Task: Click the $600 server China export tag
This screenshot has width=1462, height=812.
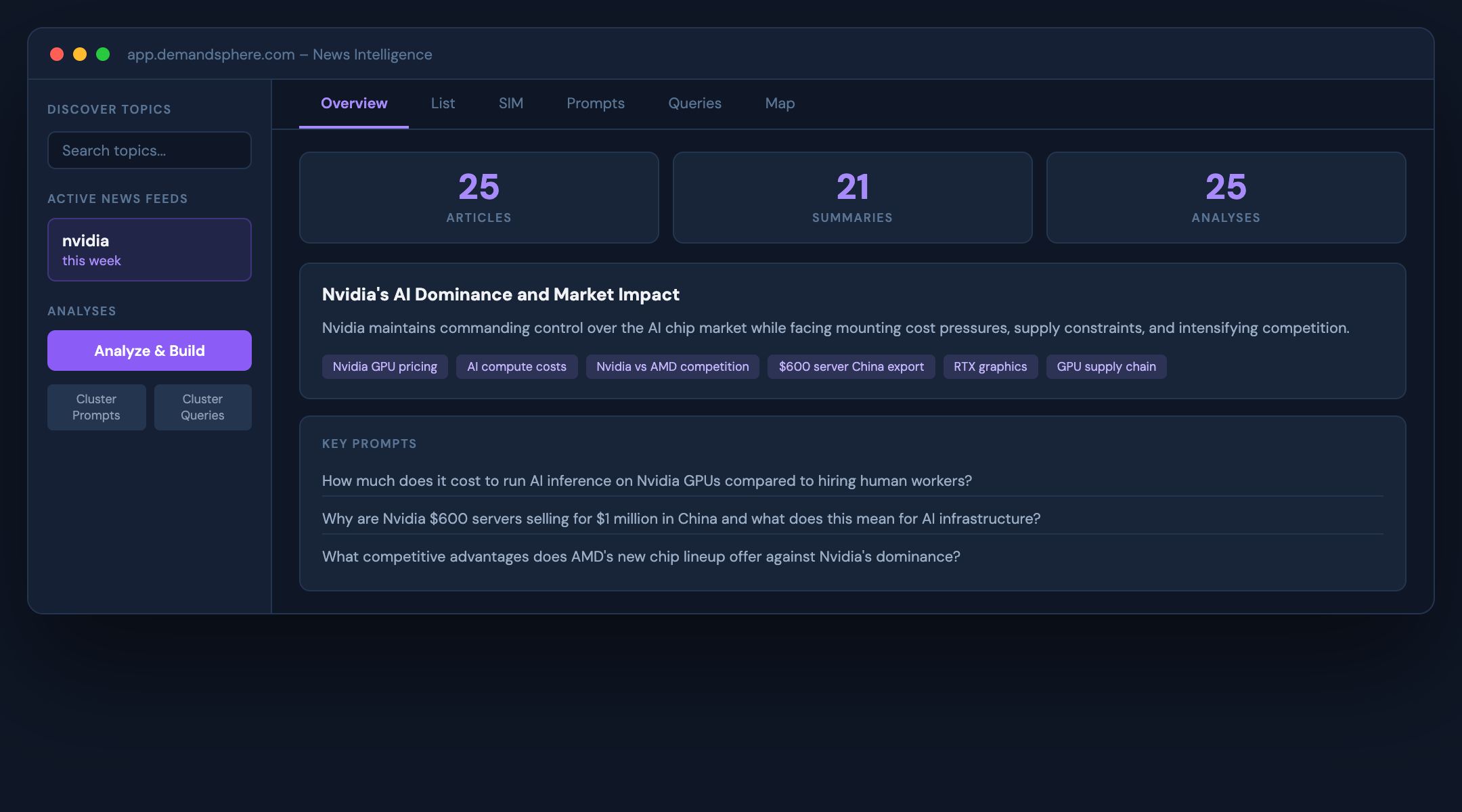Action: (x=851, y=366)
